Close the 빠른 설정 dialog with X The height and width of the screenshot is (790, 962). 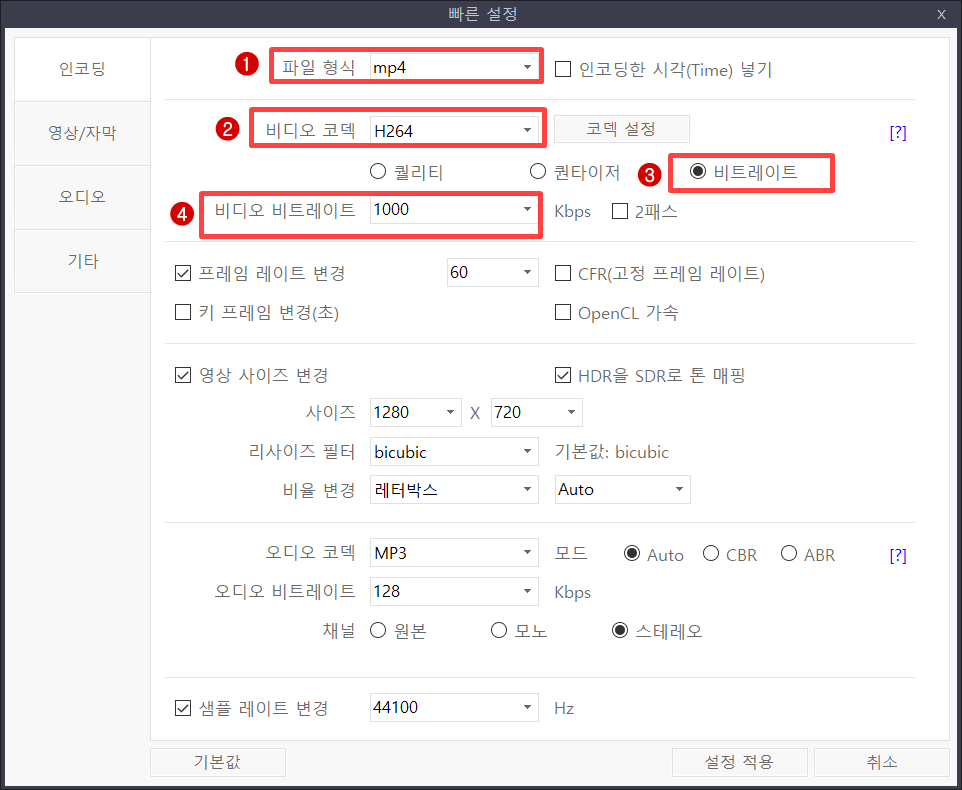tap(941, 14)
